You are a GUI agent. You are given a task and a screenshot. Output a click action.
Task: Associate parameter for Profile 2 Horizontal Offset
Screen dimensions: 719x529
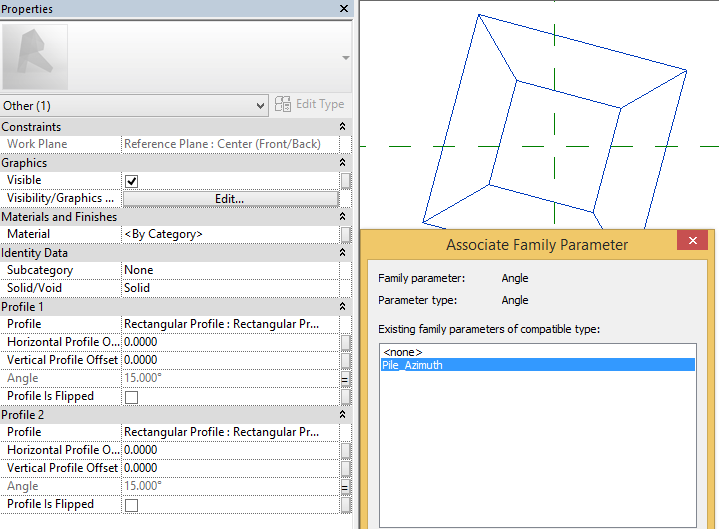(346, 451)
